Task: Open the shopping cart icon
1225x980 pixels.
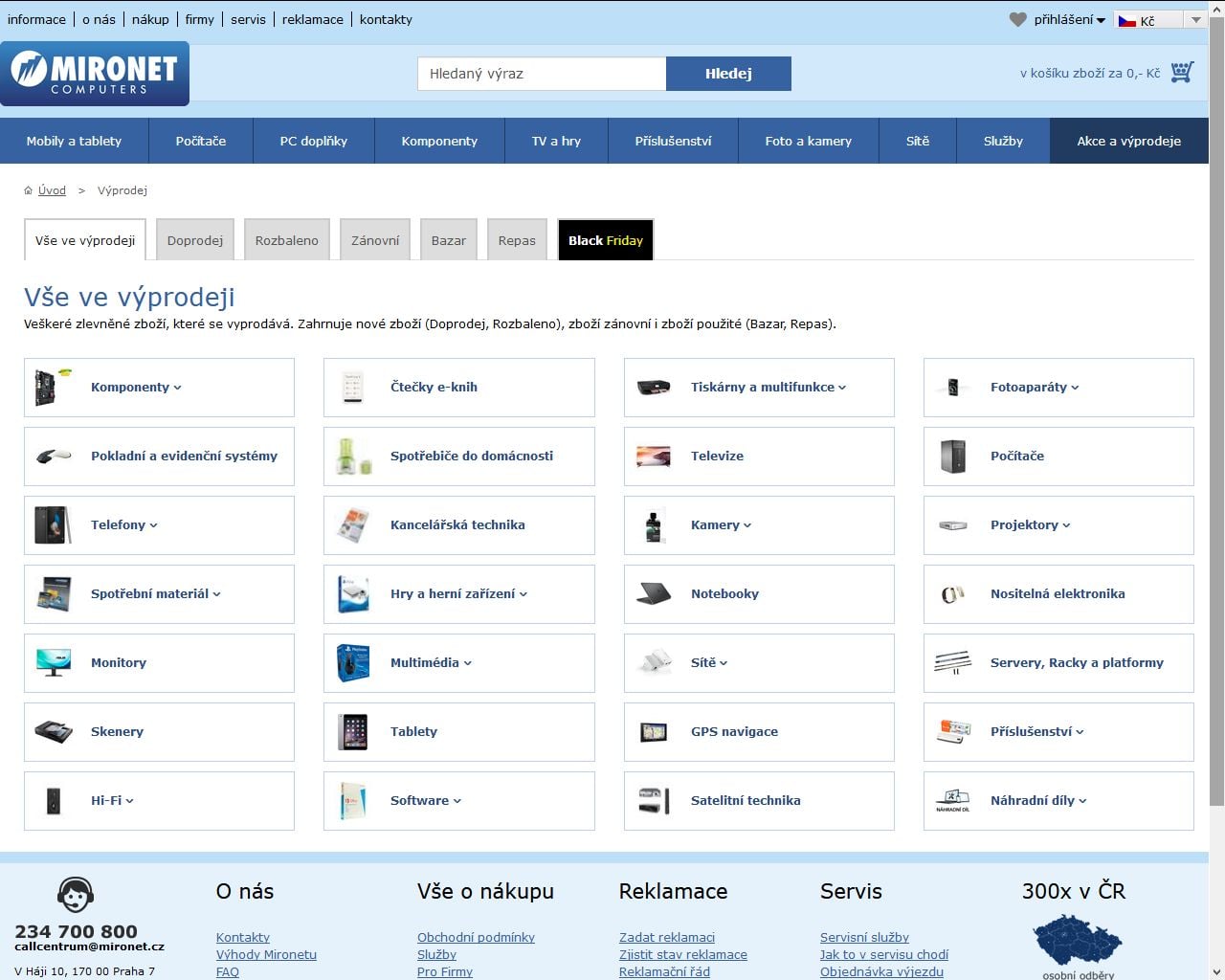Action: pyautogui.click(x=1182, y=72)
